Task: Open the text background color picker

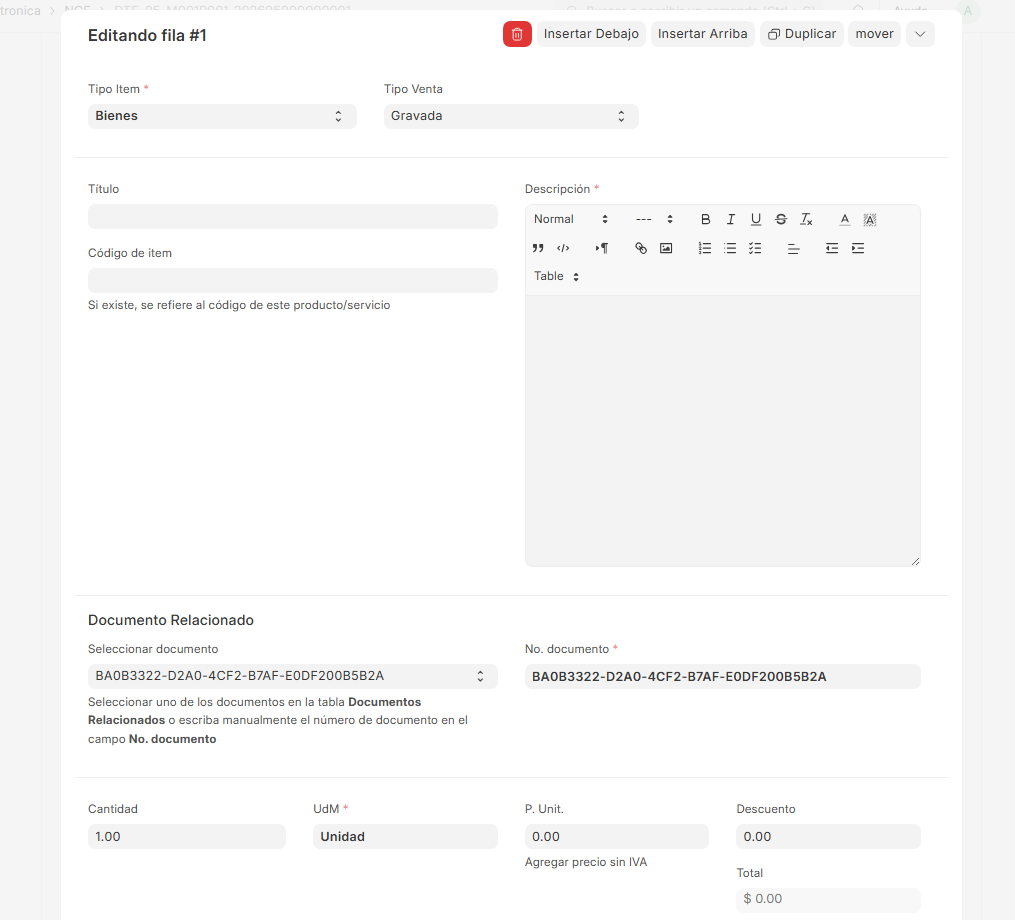Action: [x=870, y=219]
